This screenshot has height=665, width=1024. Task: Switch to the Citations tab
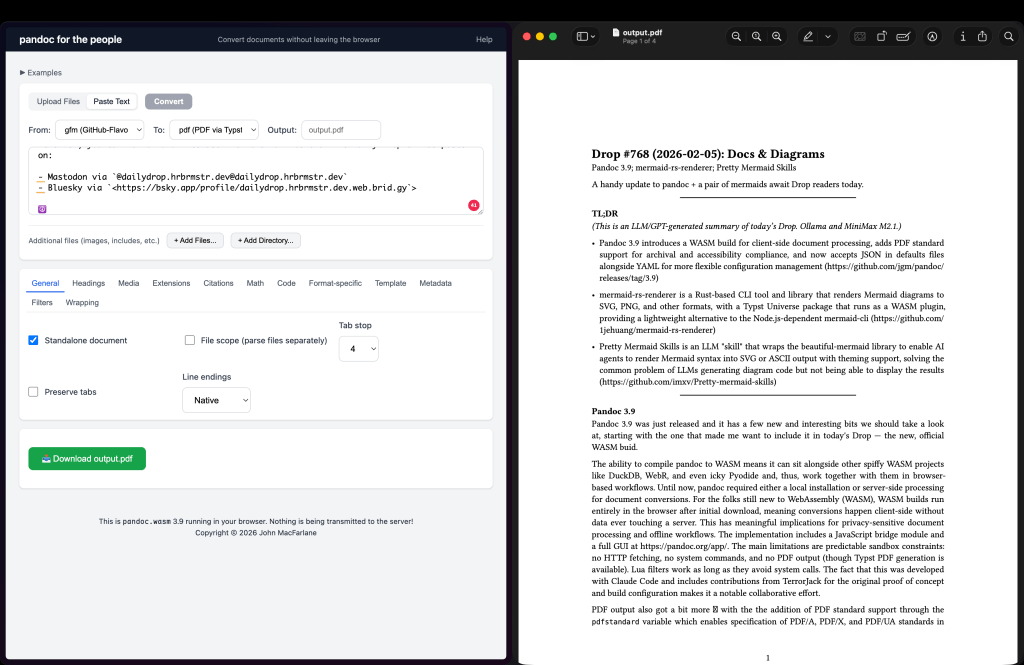[218, 283]
